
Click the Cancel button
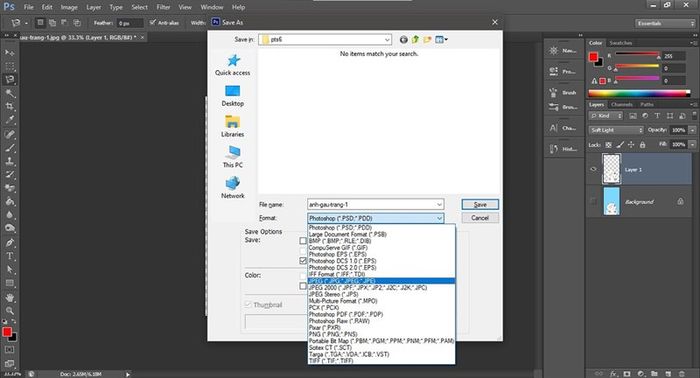click(480, 218)
